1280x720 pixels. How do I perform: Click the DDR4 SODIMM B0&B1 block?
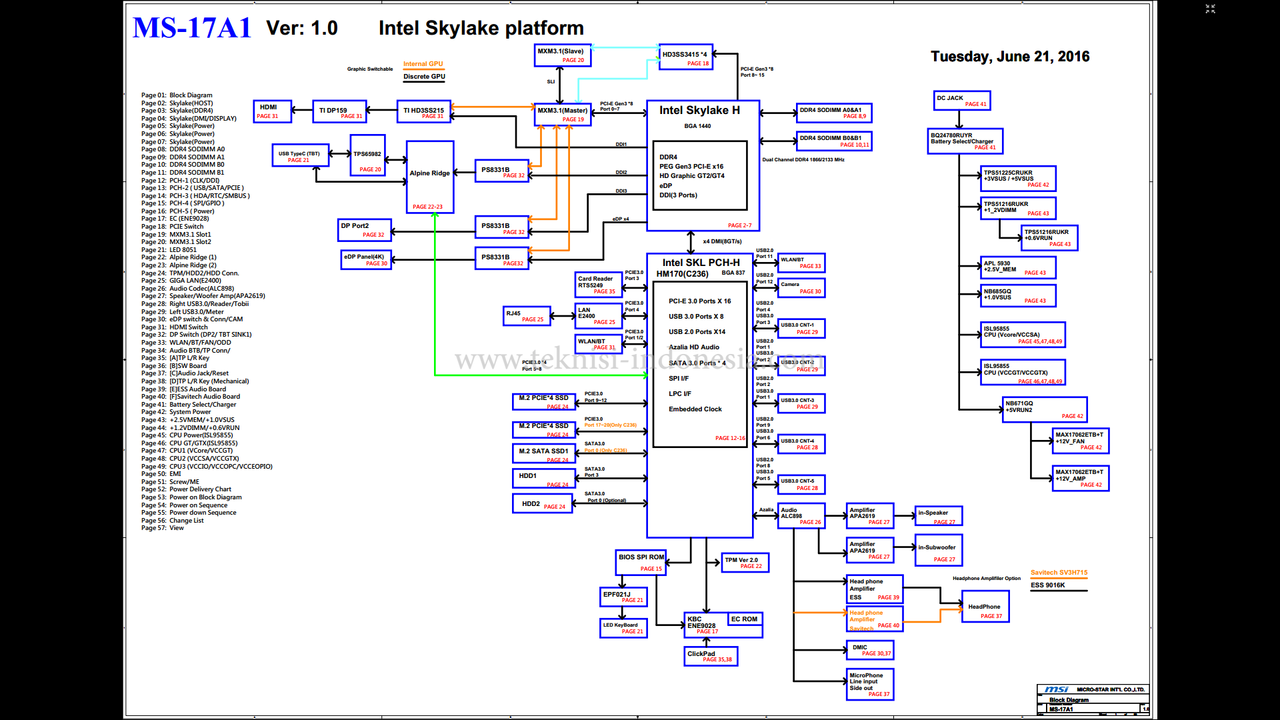835,140
